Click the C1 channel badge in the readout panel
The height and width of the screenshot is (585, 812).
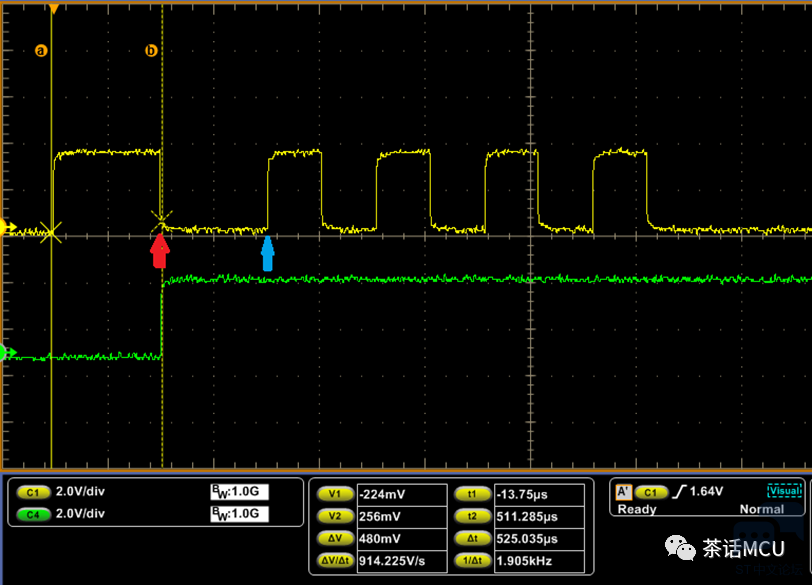pyautogui.click(x=33, y=493)
